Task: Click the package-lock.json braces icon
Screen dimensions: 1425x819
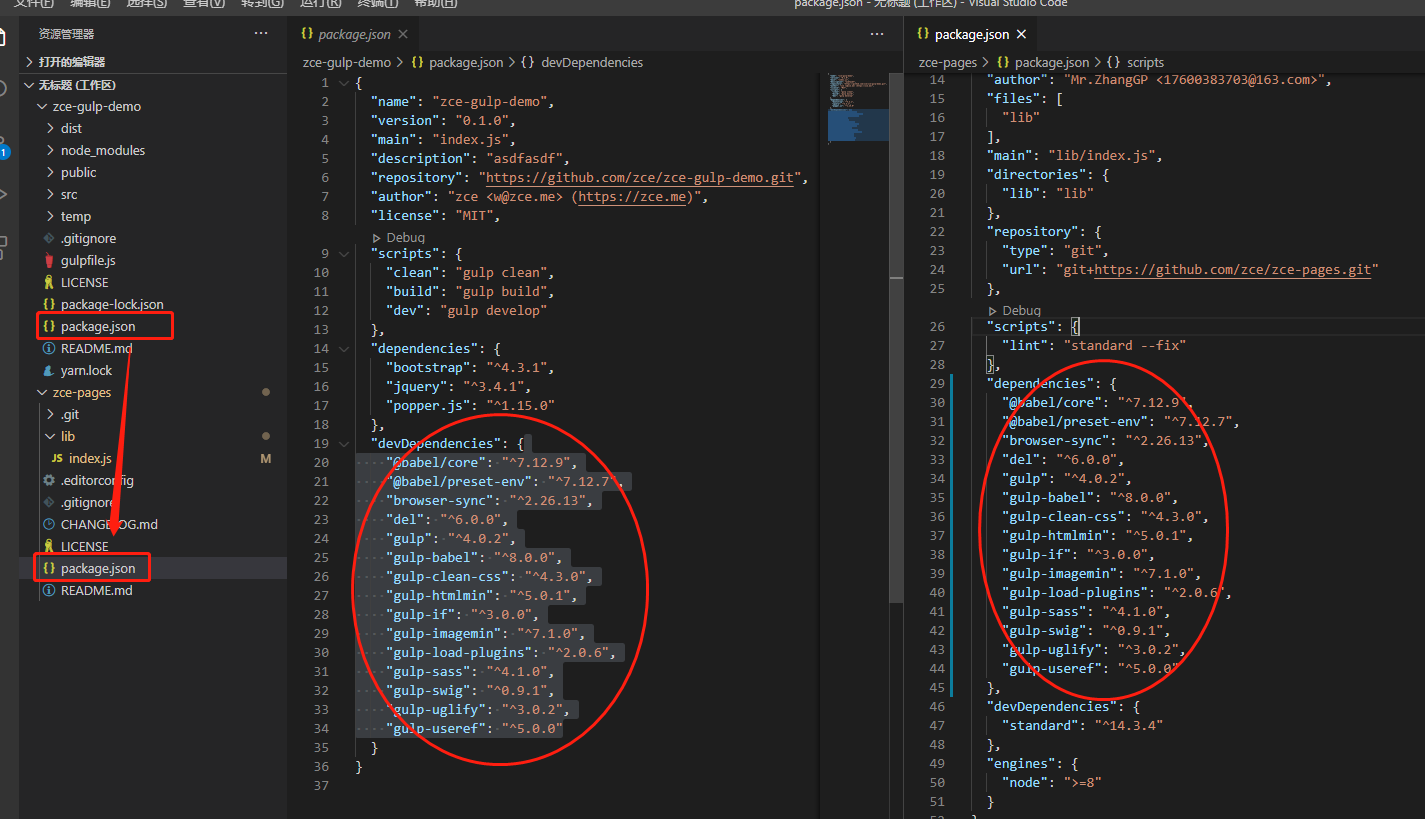Action: (49, 304)
